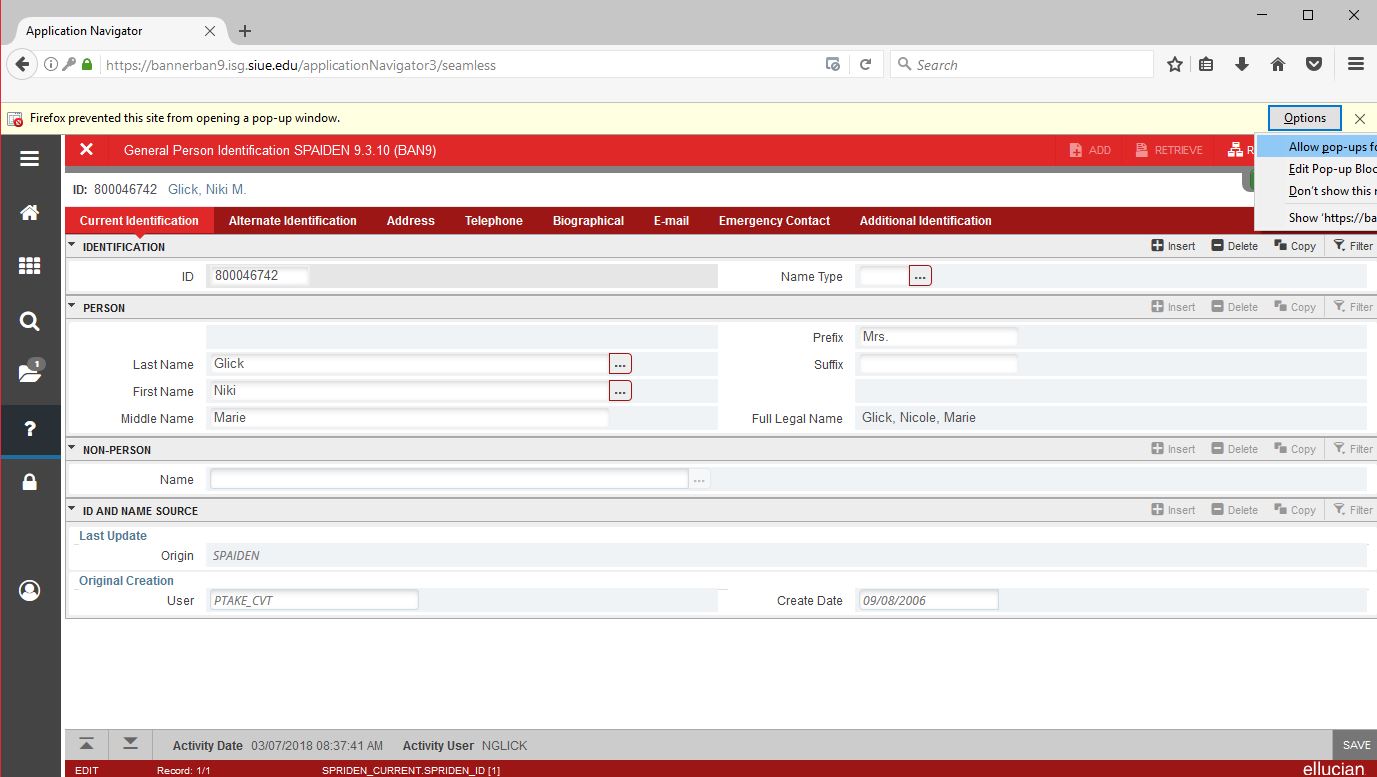Image resolution: width=1377 pixels, height=777 pixels.
Task: Open the user profile icon in sidebar
Action: coord(30,591)
